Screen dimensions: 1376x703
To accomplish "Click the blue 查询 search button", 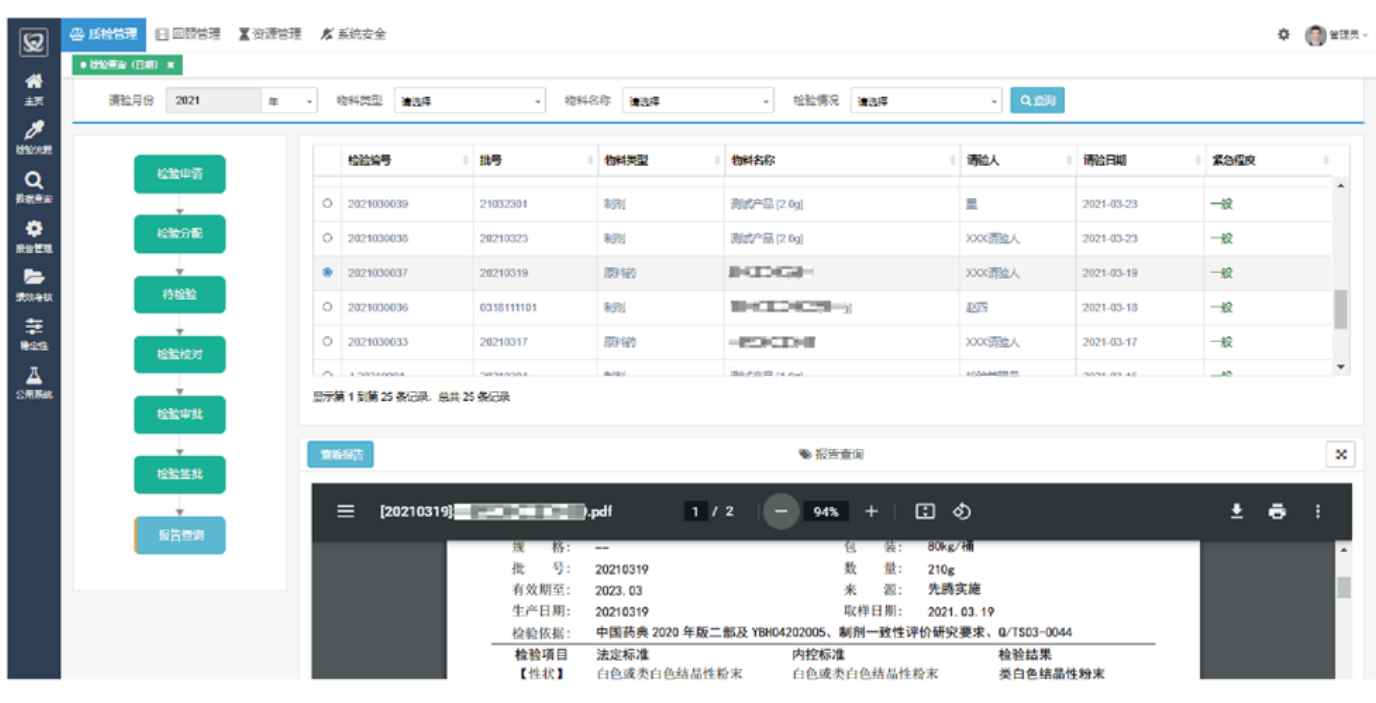I will [1037, 100].
